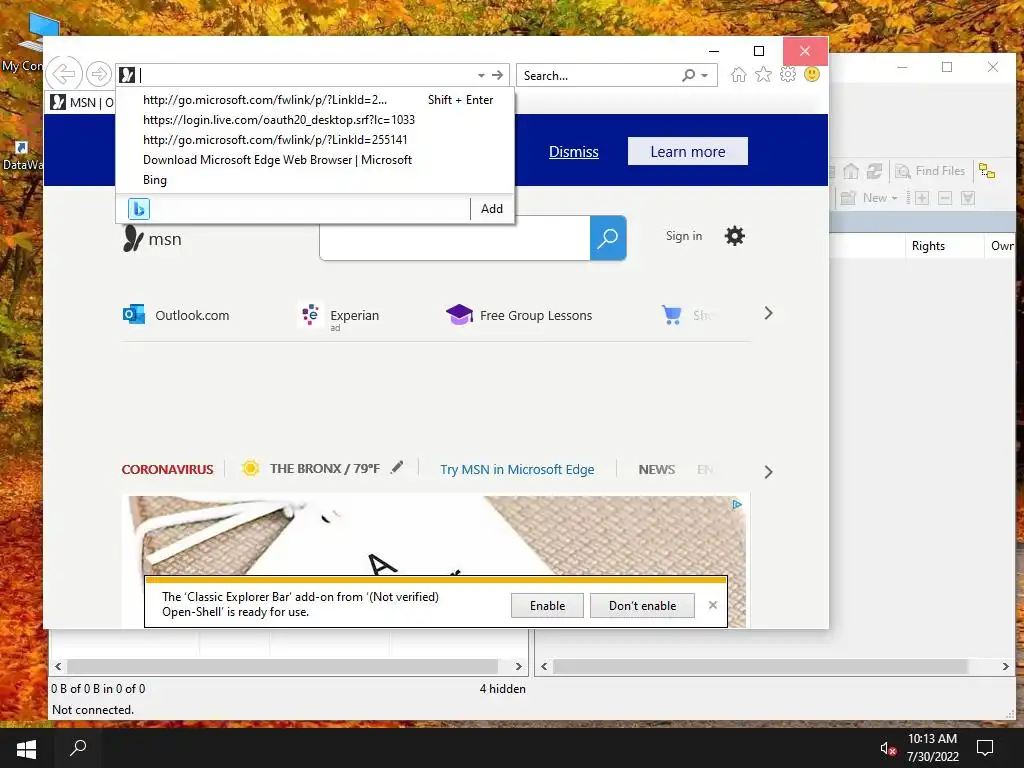Open the CORONAVIRUS news tab

click(167, 470)
